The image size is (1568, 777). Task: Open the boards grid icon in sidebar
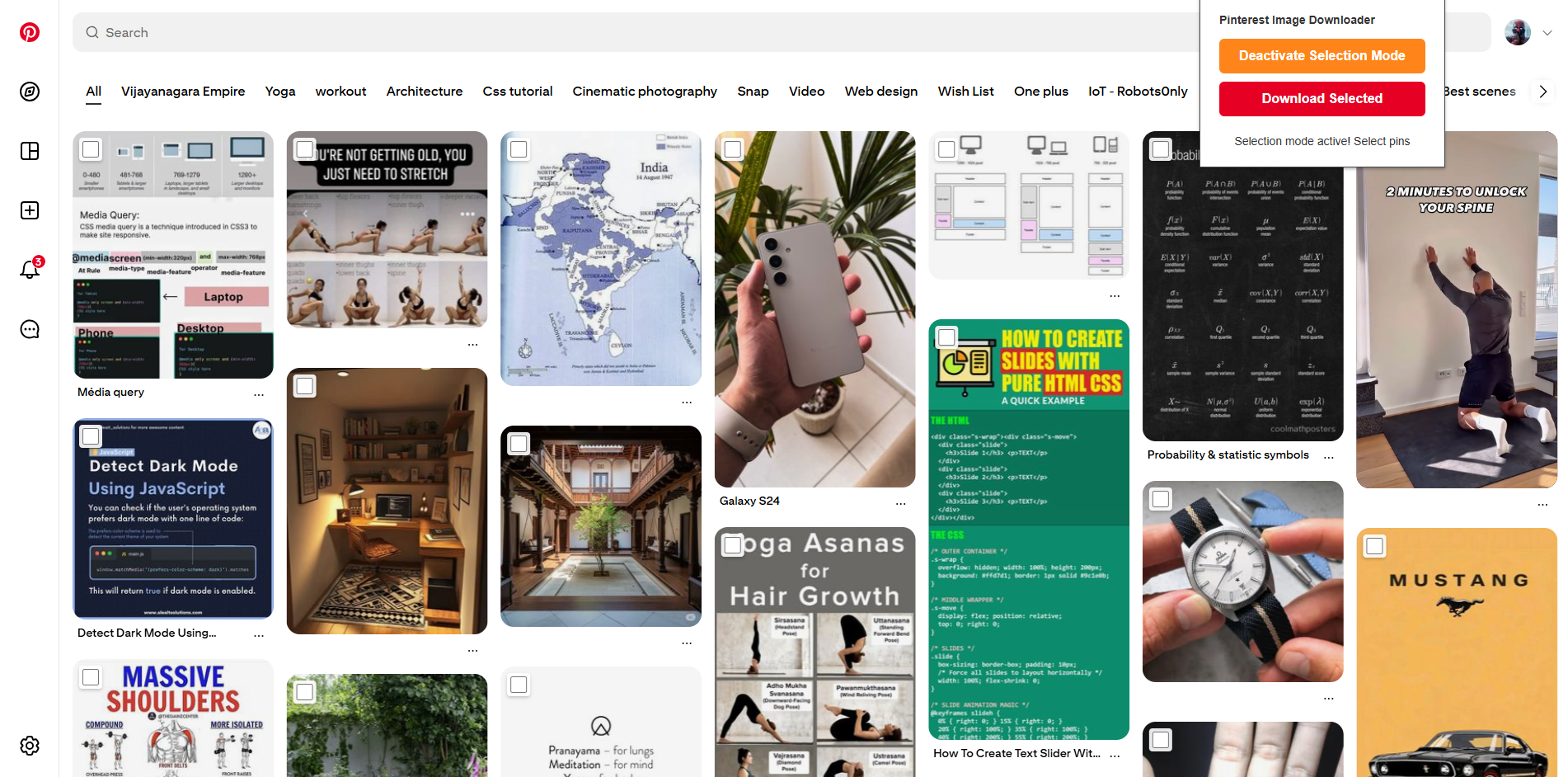pyautogui.click(x=30, y=151)
